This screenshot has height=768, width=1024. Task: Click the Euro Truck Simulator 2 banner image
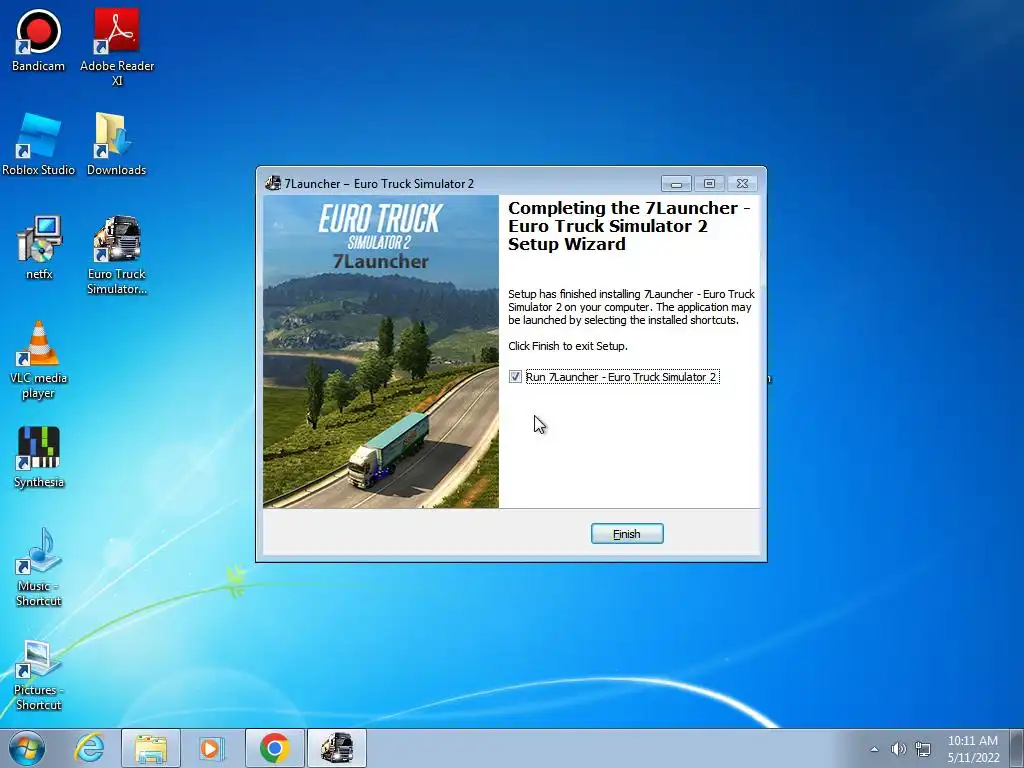tap(381, 351)
